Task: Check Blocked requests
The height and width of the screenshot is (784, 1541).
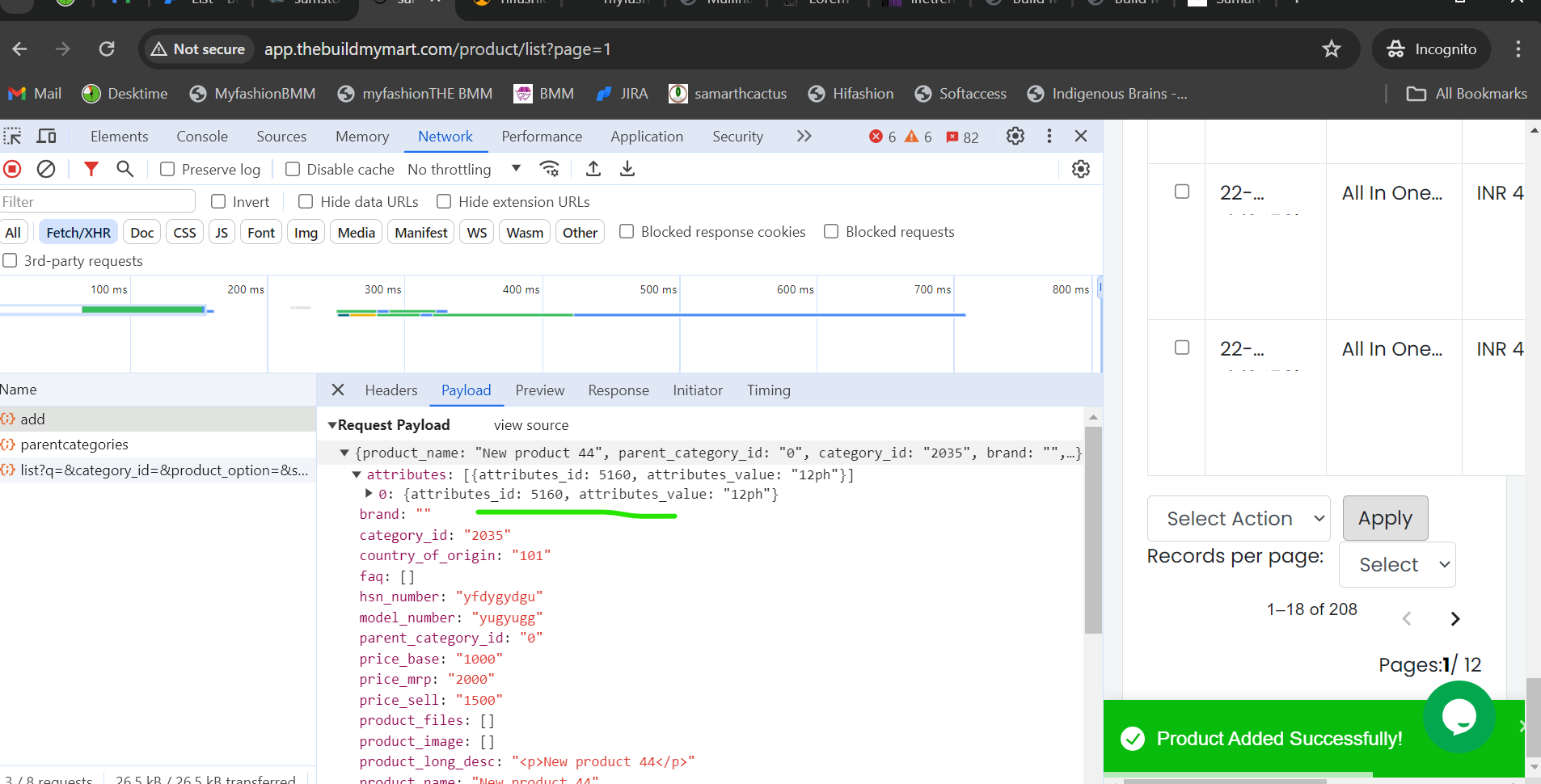Action: pyautogui.click(x=831, y=231)
